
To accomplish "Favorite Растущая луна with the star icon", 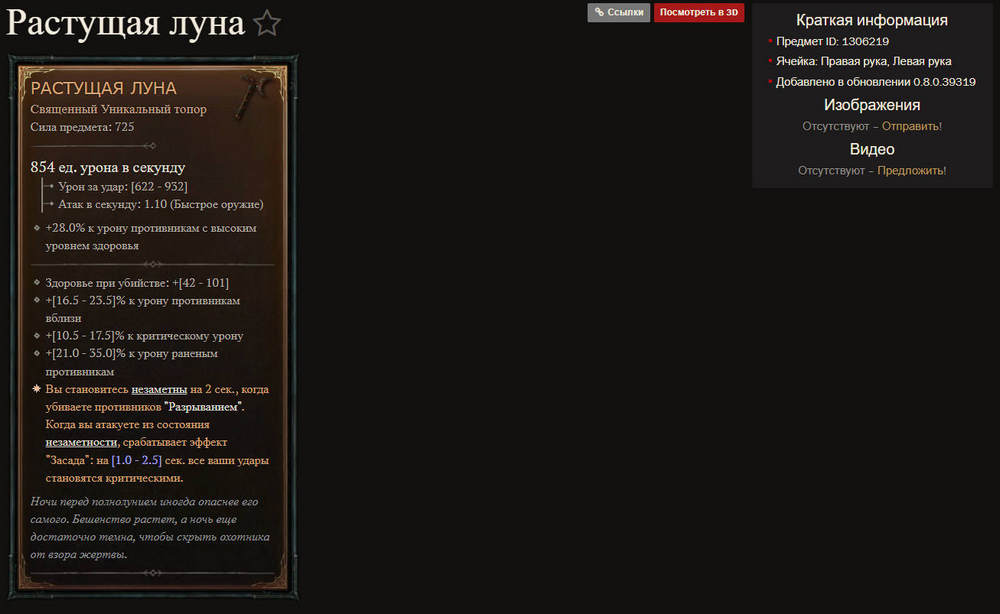I will coord(267,23).
